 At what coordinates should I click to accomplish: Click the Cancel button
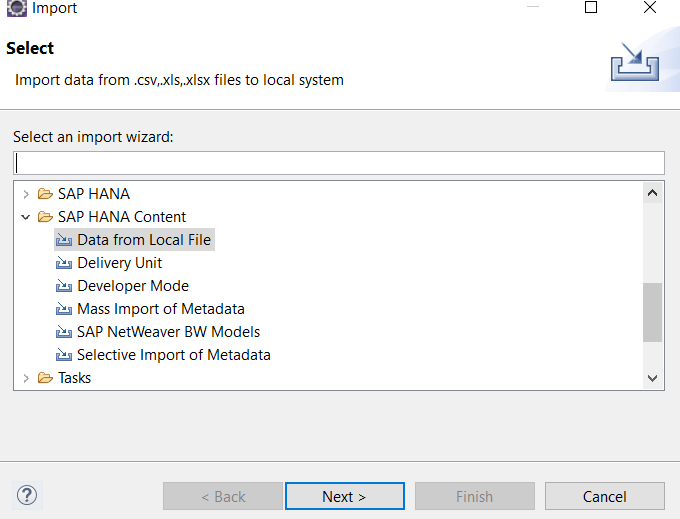click(x=605, y=496)
